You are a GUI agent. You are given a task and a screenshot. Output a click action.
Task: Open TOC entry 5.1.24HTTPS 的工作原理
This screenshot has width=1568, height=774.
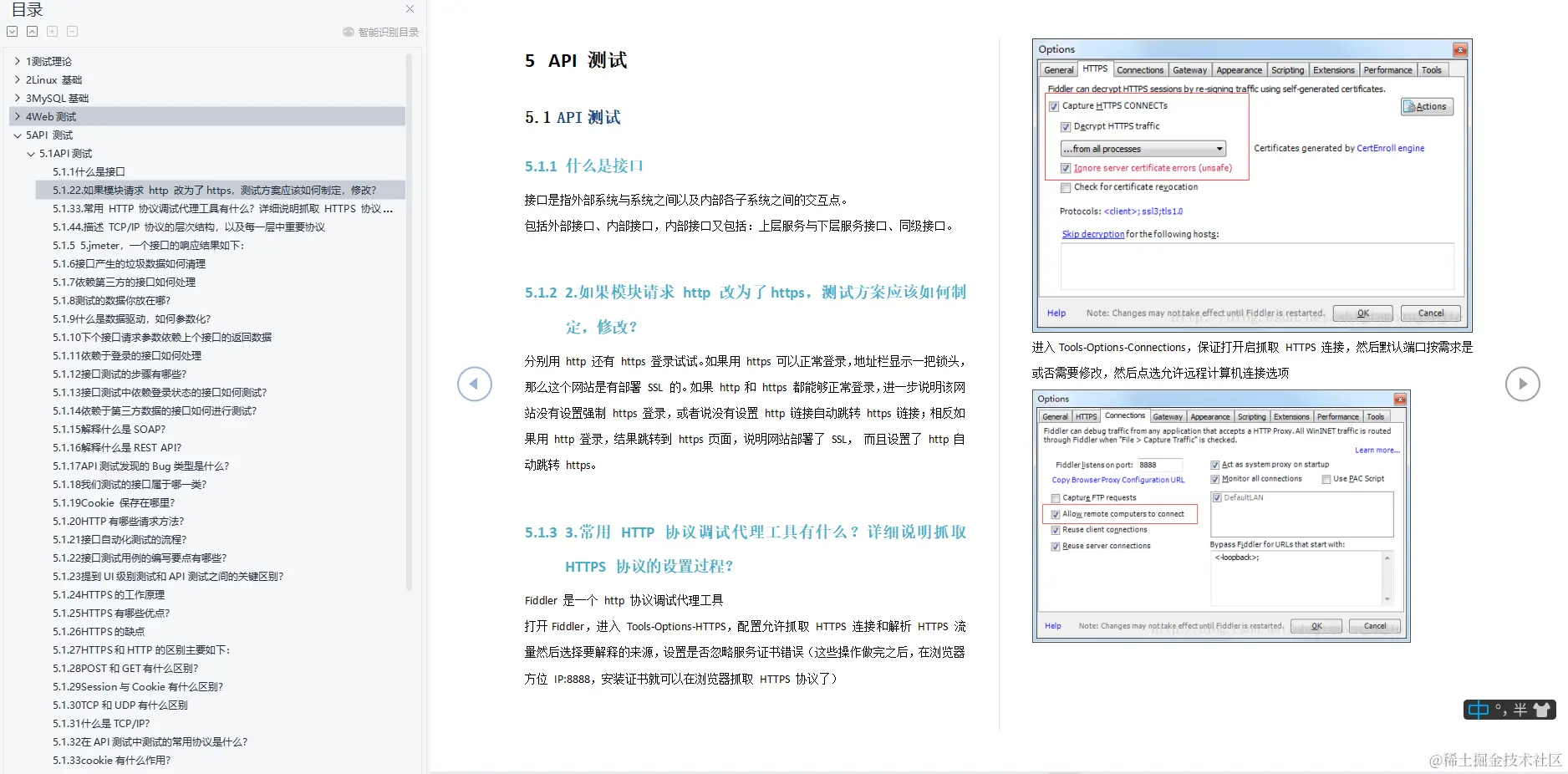pos(109,594)
